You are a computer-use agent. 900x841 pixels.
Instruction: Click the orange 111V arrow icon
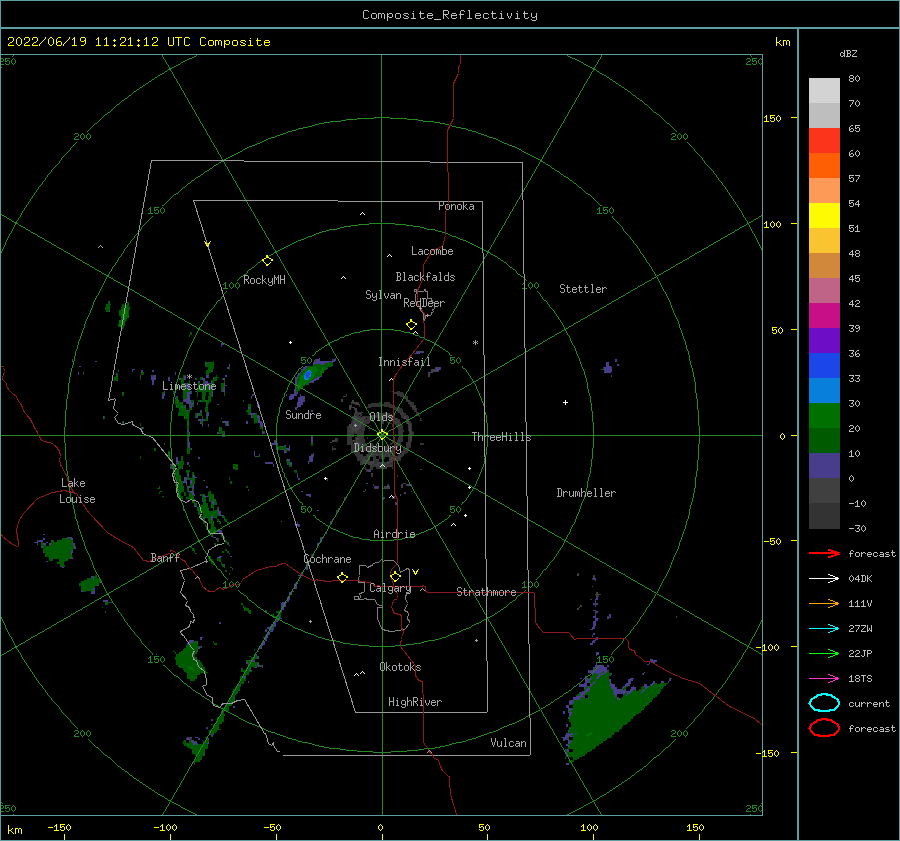click(824, 603)
